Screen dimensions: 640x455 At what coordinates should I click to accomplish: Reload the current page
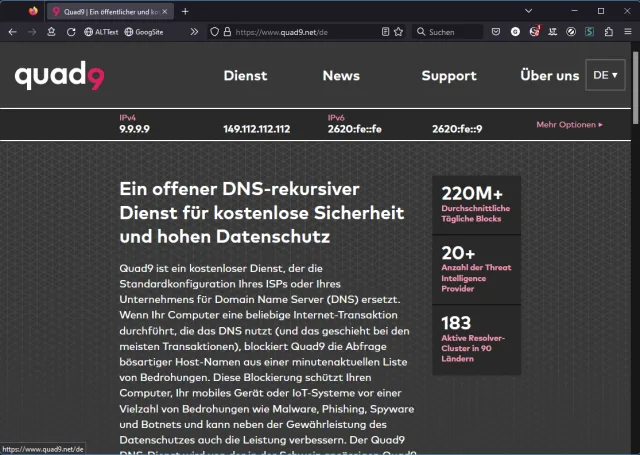tap(71, 32)
